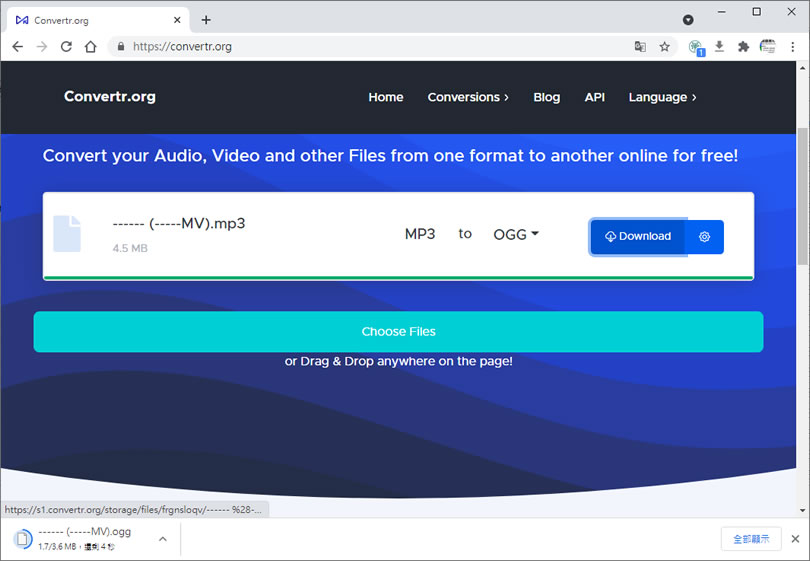
Task: Open the Extensions puzzle menu
Action: point(743,47)
